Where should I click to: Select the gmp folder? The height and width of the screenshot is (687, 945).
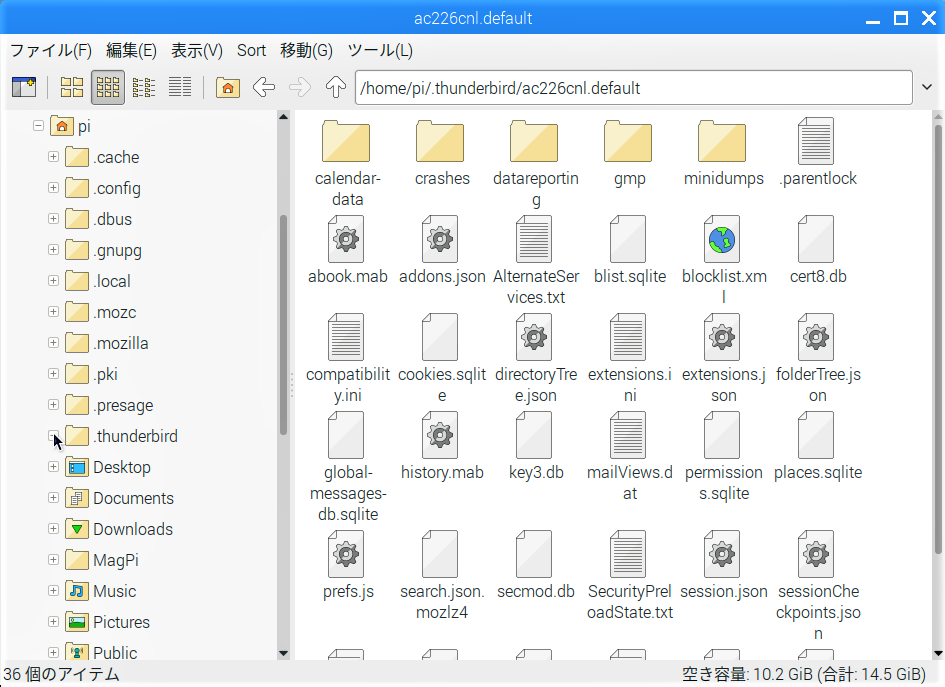coord(629,153)
